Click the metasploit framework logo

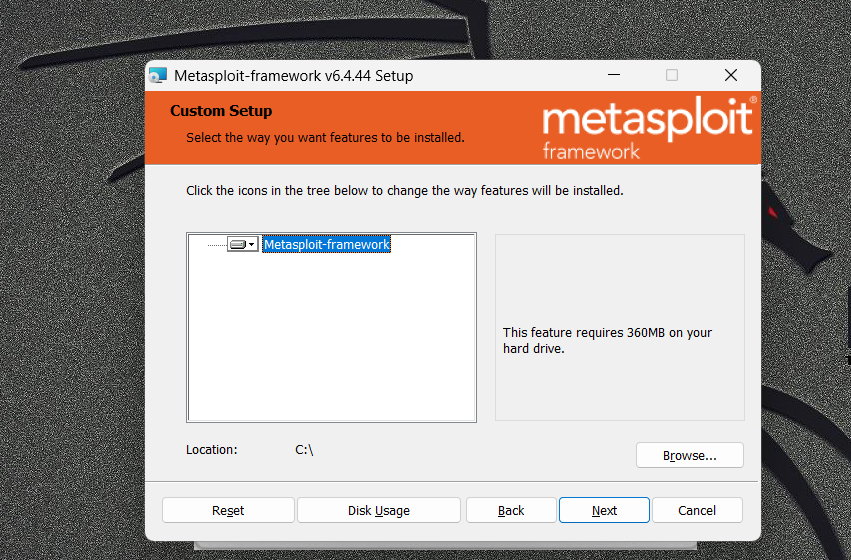(649, 128)
